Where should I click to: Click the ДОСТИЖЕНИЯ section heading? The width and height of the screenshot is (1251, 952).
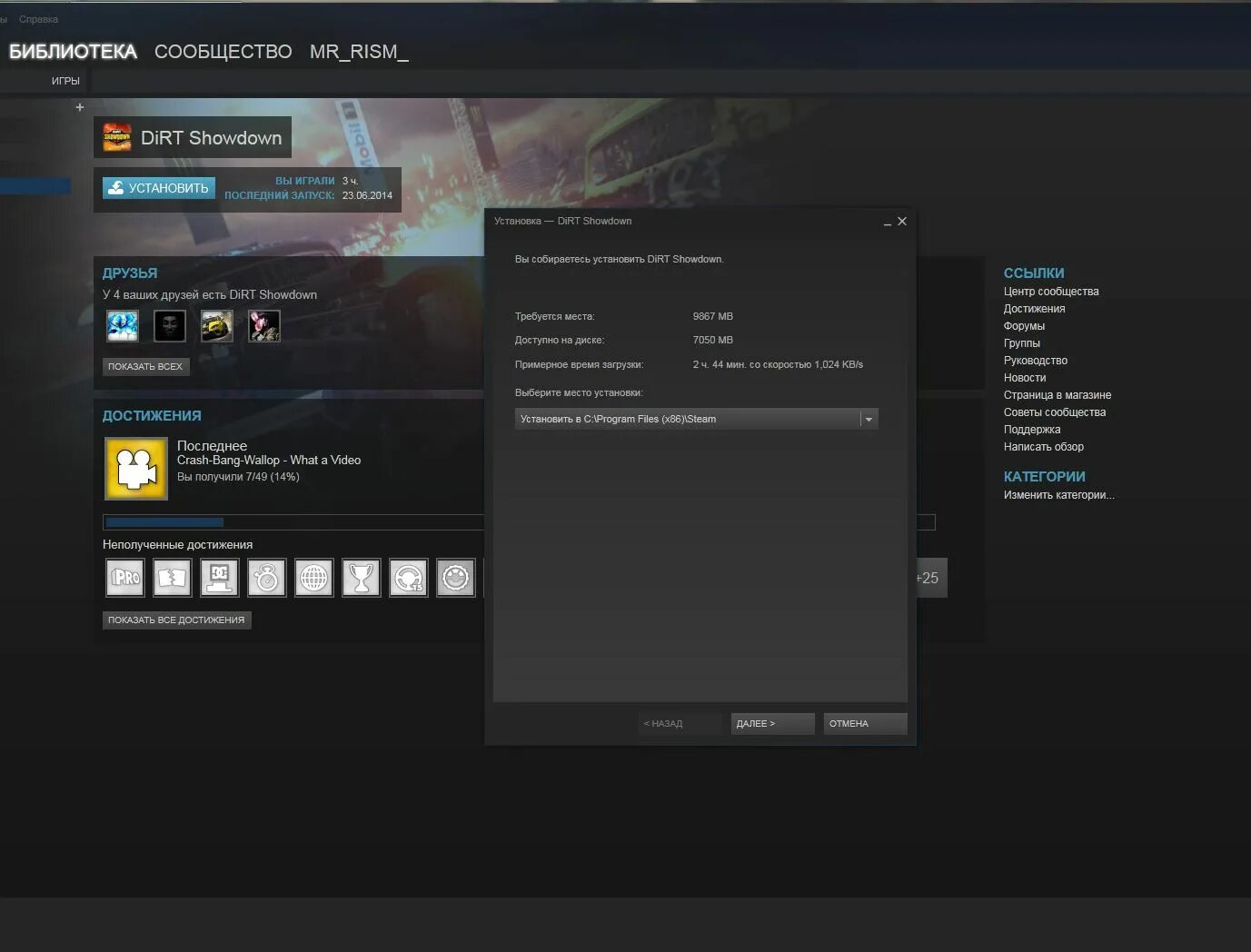pyautogui.click(x=152, y=416)
